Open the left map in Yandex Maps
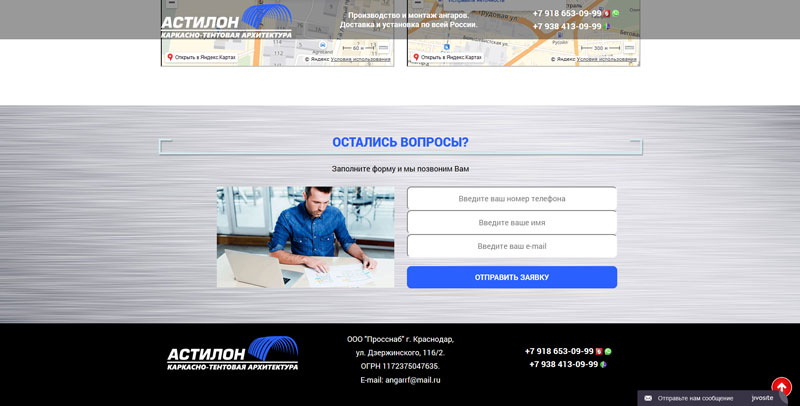The width and height of the screenshot is (800, 406). (x=201, y=57)
